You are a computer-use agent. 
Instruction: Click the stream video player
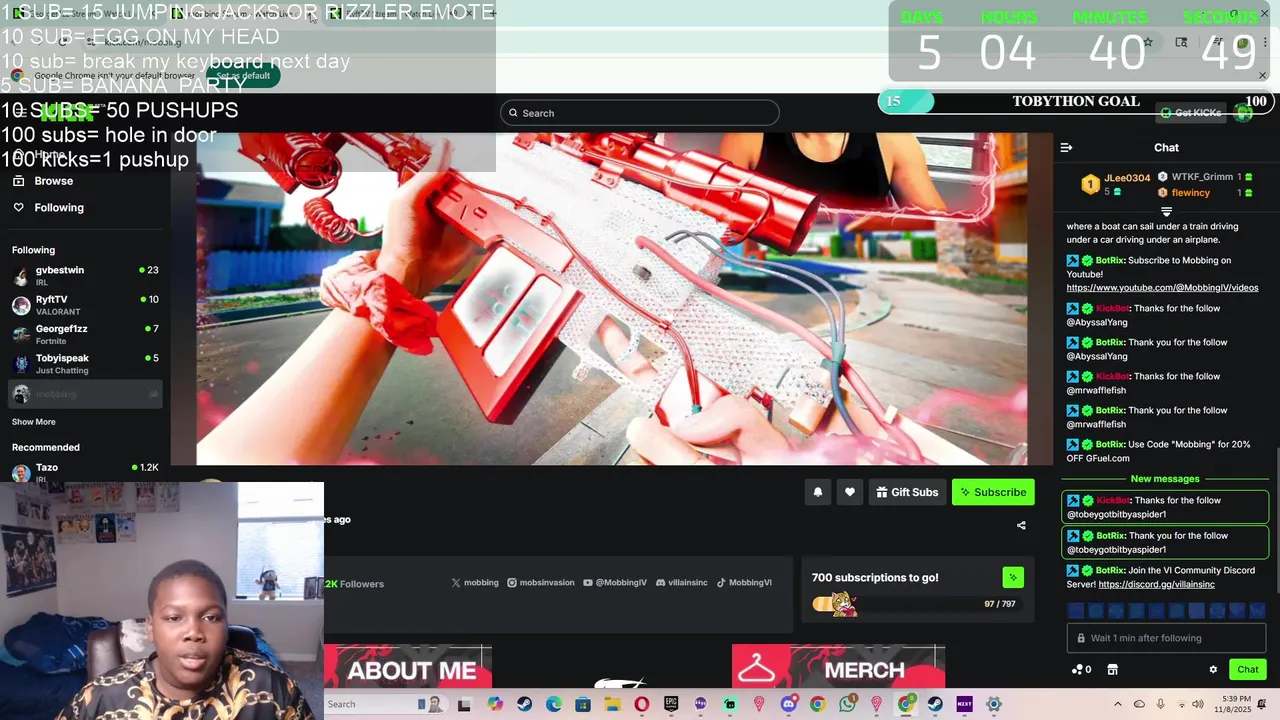click(x=611, y=298)
